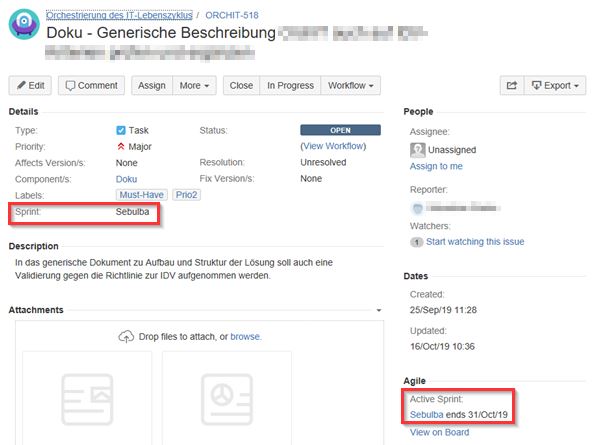Click the Assign button
The image size is (599, 445).
pos(152,85)
